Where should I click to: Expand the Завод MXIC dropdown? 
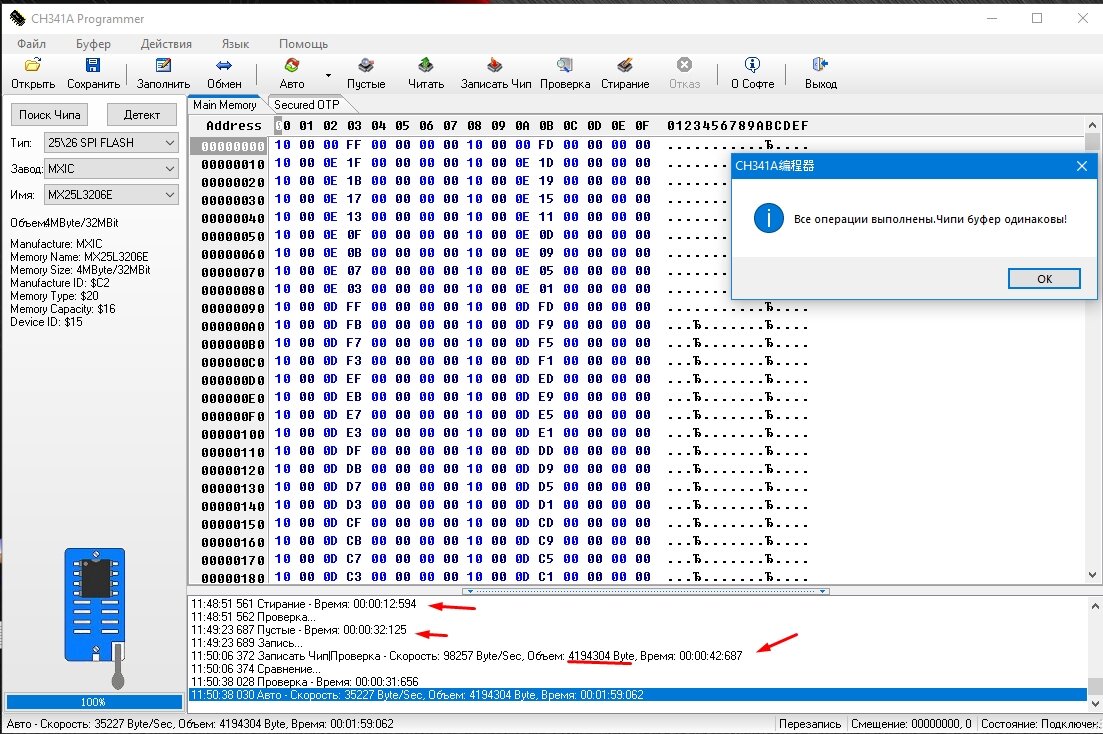(111, 169)
